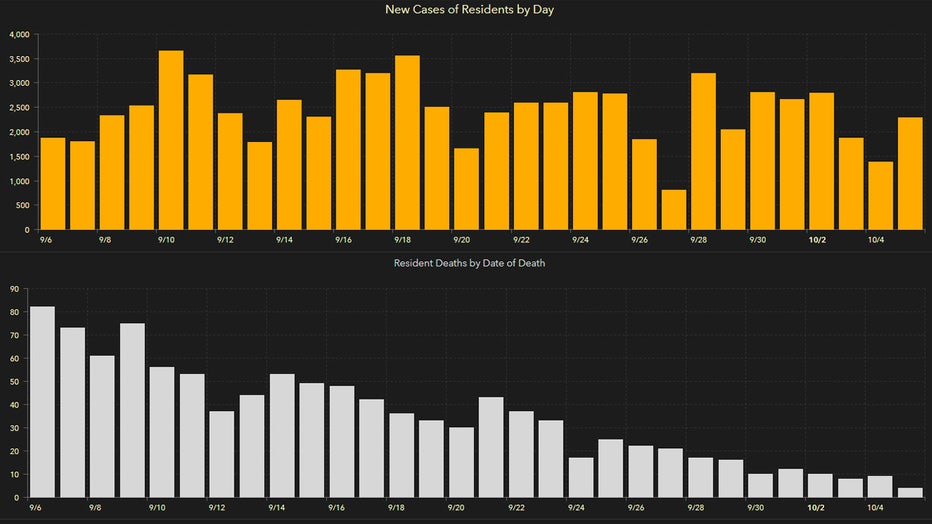Select the white deaths bar for 9/24

click(581, 477)
